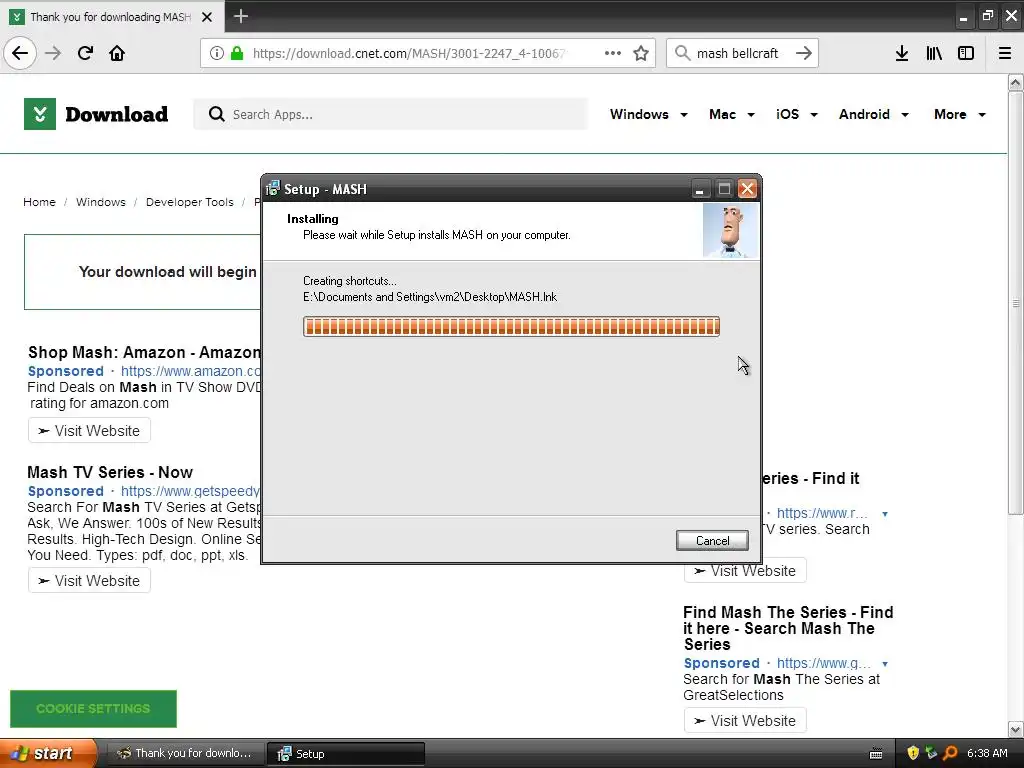The image size is (1024, 768).
Task: Open page actions three-dot menu
Action: click(x=613, y=53)
